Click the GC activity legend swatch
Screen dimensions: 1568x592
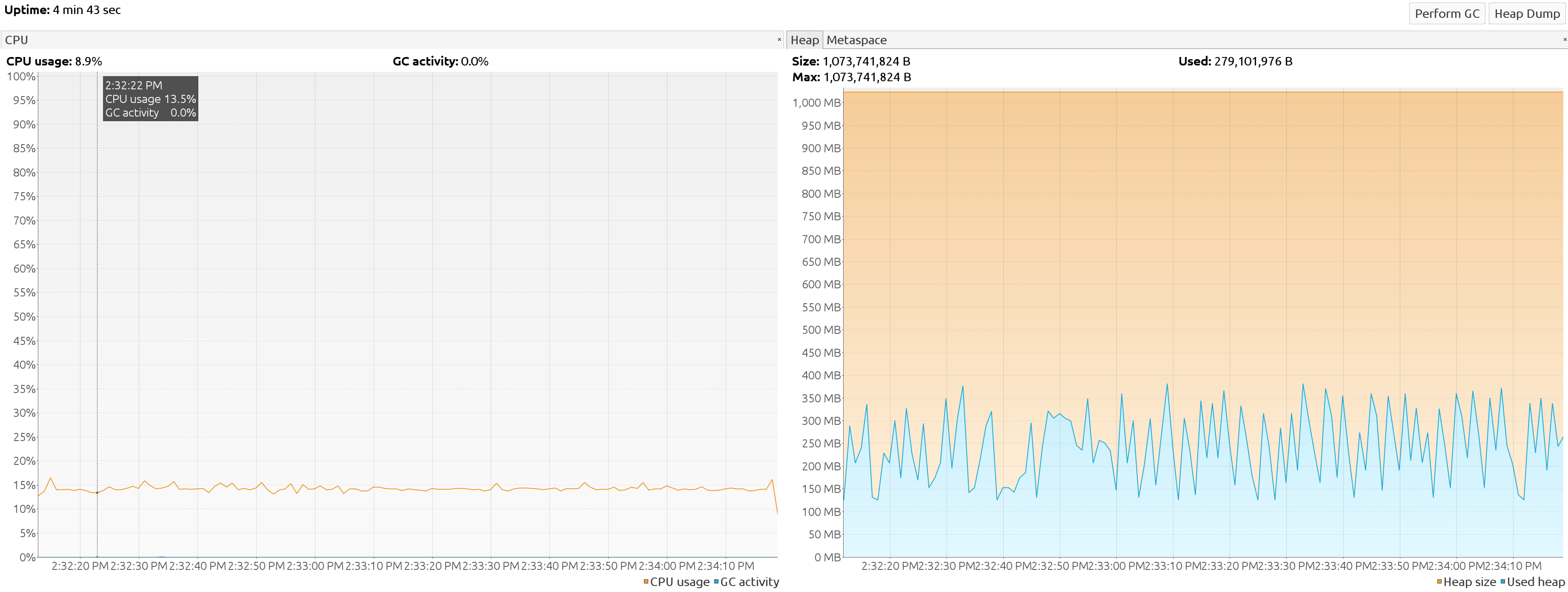(716, 582)
